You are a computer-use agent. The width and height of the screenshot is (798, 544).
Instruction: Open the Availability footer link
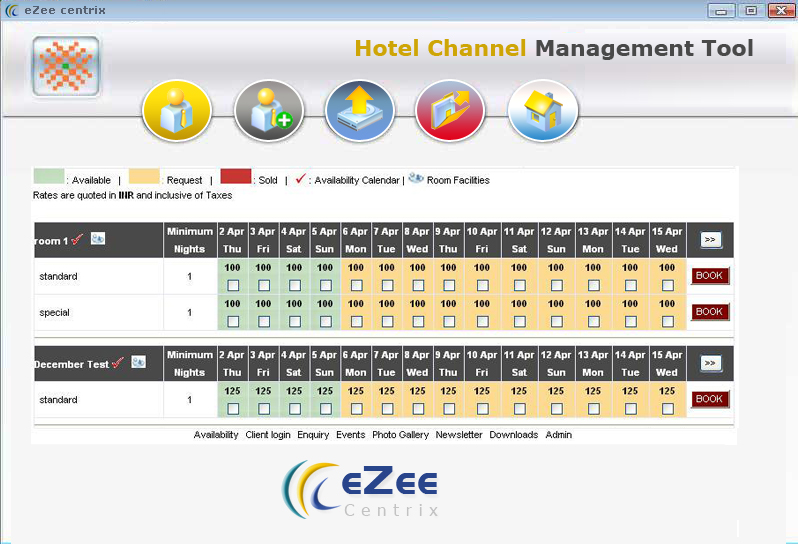[x=216, y=435]
